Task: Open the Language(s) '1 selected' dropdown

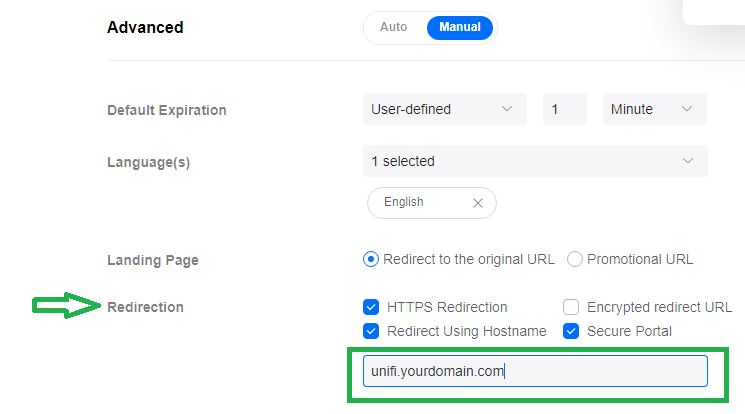Action: 535,161
